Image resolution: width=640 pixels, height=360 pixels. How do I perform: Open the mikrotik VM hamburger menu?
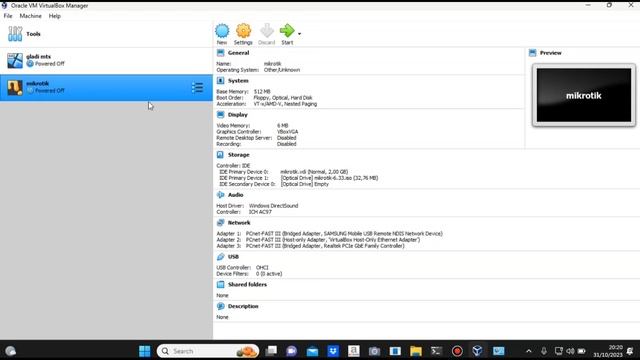(x=198, y=87)
